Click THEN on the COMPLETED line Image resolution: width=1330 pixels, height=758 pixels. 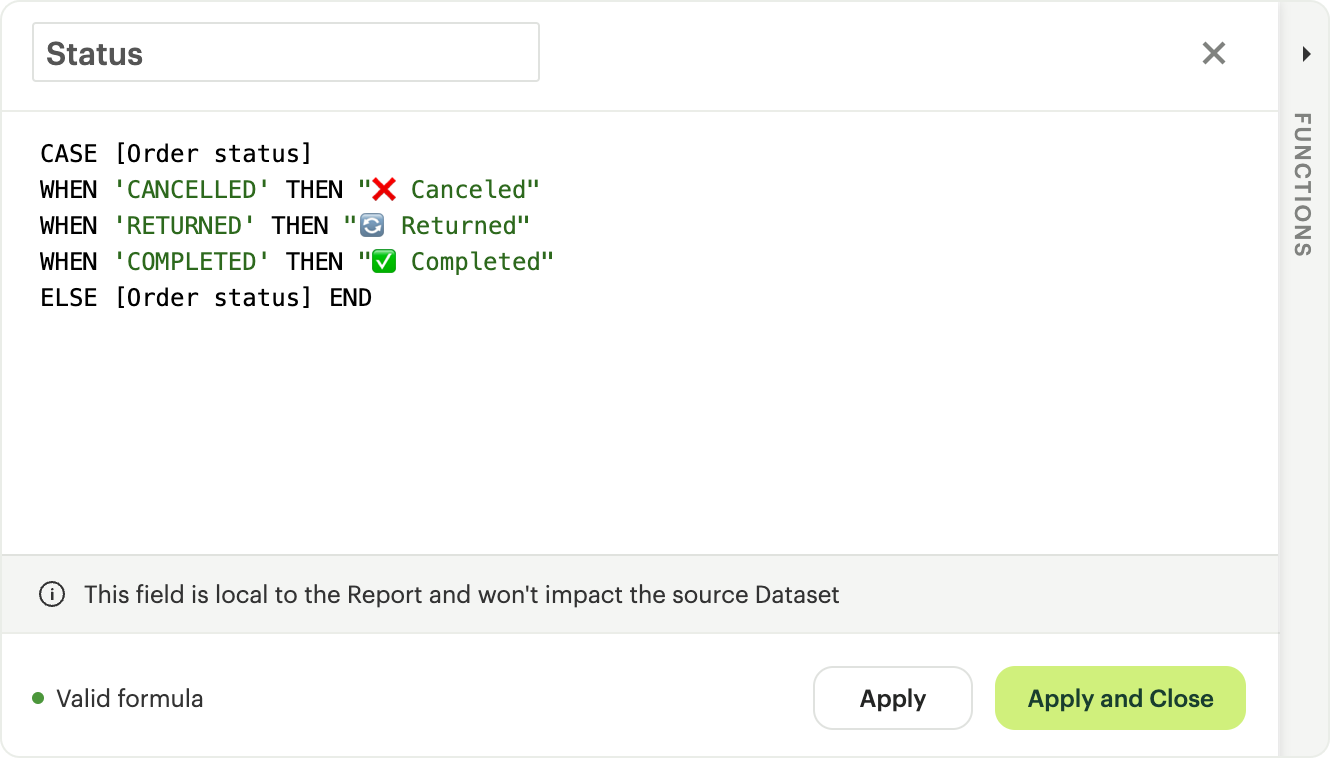click(315, 262)
